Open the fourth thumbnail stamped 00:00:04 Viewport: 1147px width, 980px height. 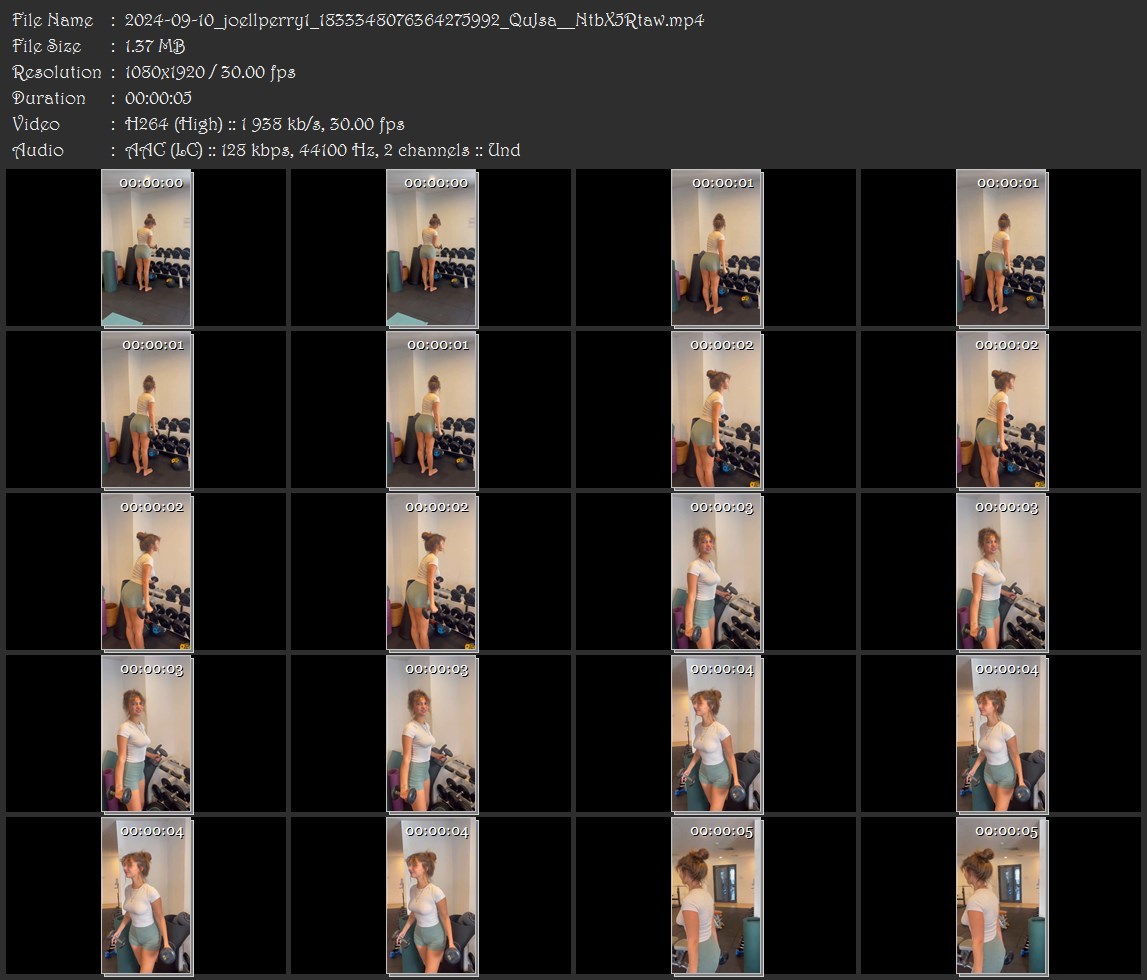point(432,897)
